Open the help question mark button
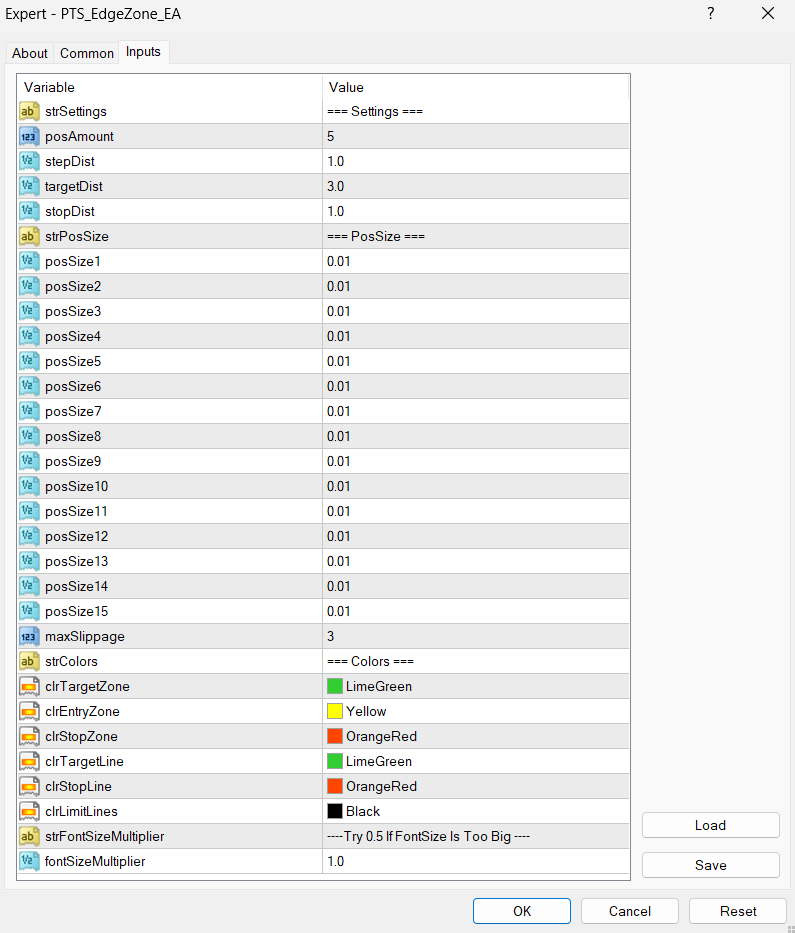The image size is (795, 933). pyautogui.click(x=711, y=14)
